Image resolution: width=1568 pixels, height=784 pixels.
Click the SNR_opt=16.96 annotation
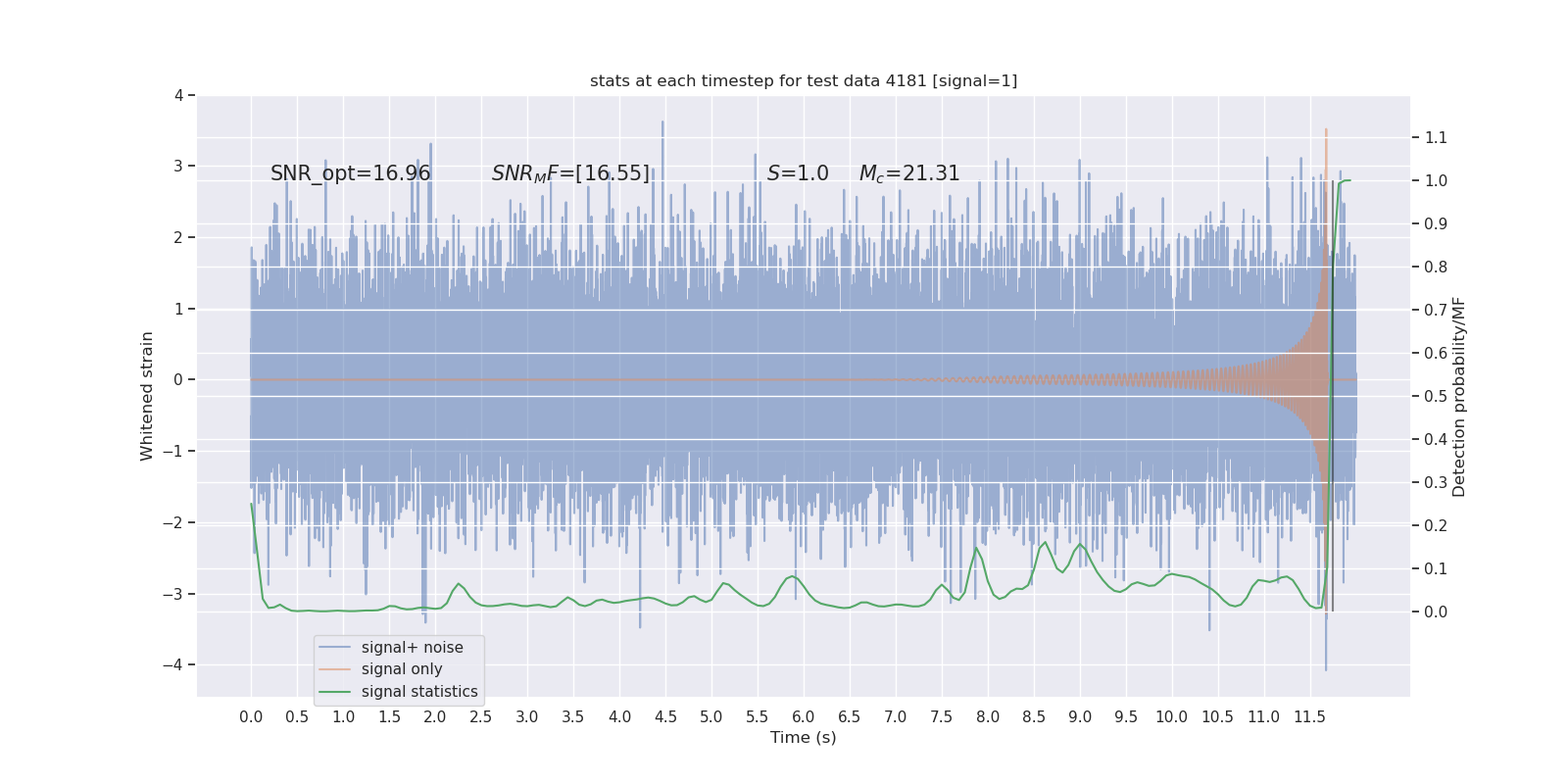click(351, 173)
